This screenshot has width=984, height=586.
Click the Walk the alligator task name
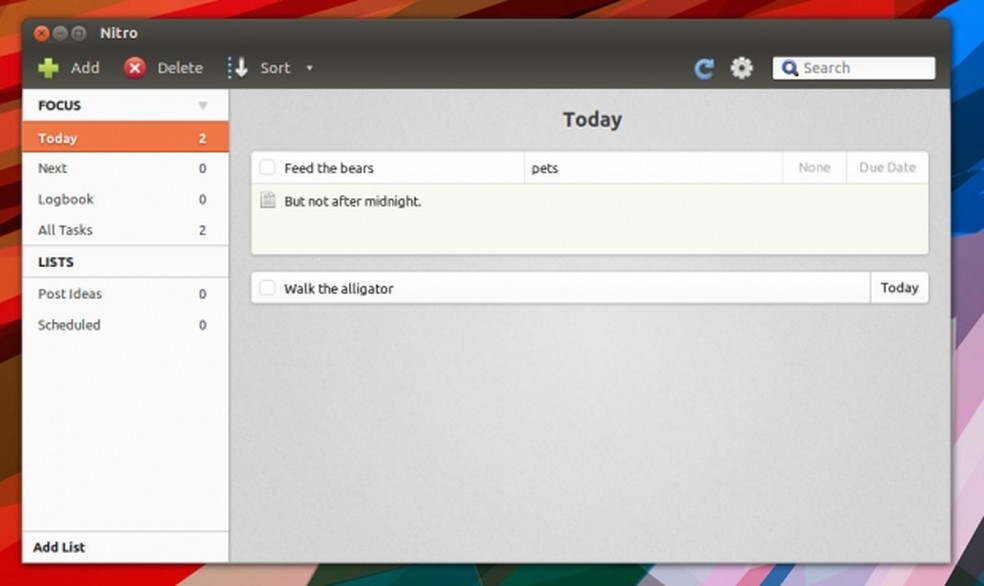[338, 289]
